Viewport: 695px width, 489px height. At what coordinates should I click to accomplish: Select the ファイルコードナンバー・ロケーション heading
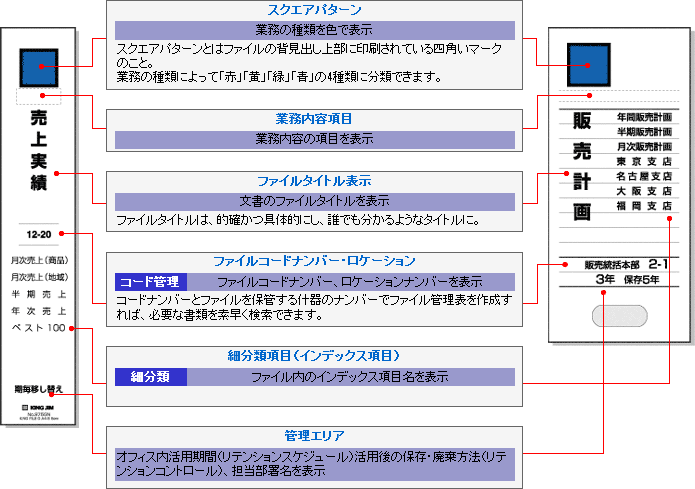[x=314, y=261]
